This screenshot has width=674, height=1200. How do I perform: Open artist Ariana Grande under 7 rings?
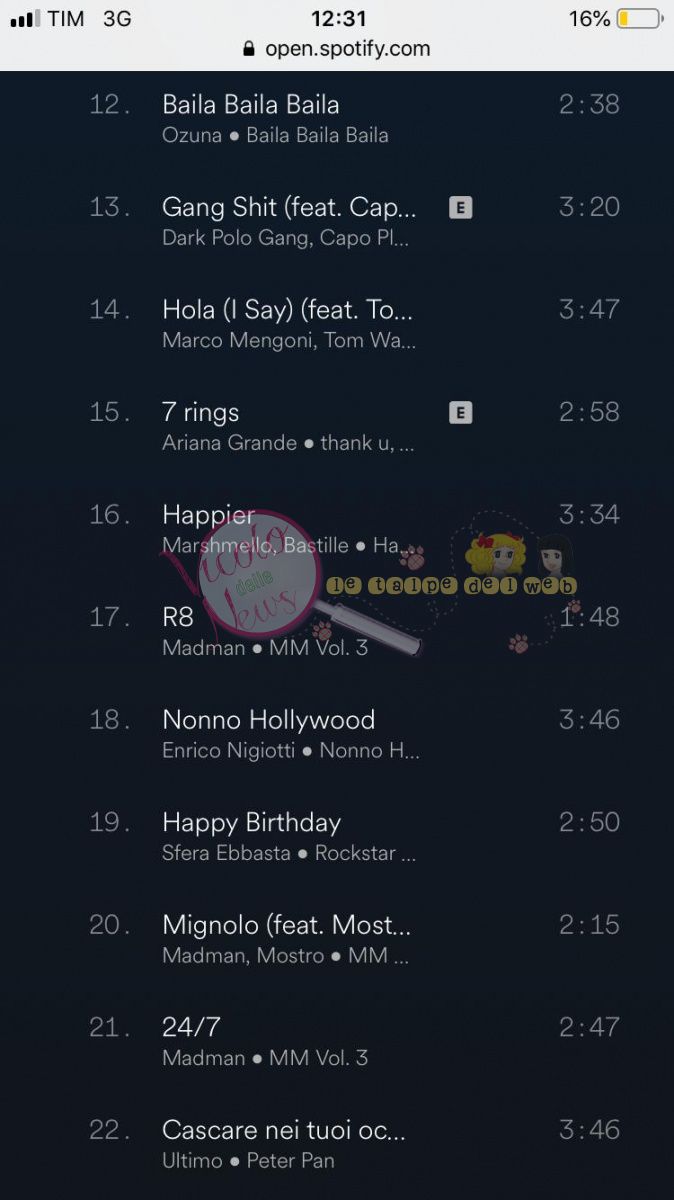[x=230, y=443]
